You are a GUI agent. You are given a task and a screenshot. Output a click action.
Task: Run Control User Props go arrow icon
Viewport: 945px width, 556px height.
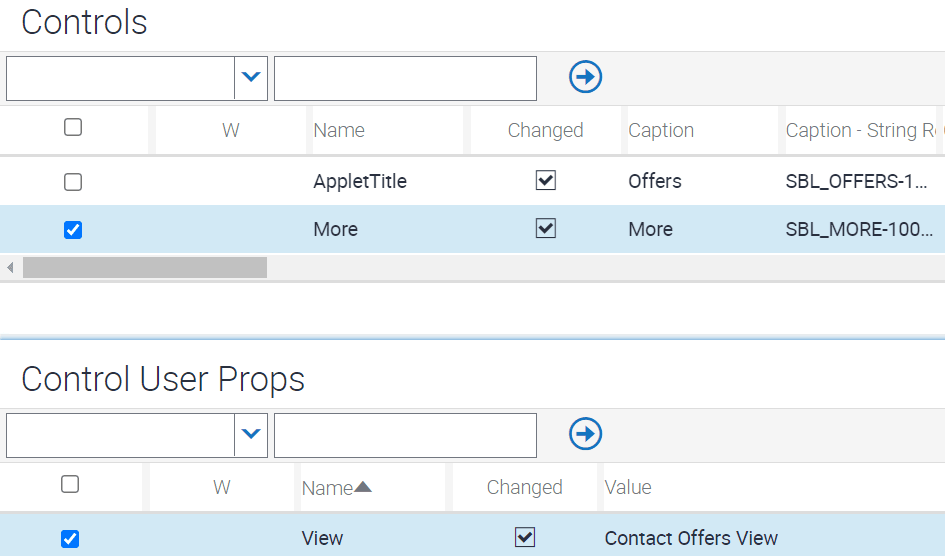(585, 434)
